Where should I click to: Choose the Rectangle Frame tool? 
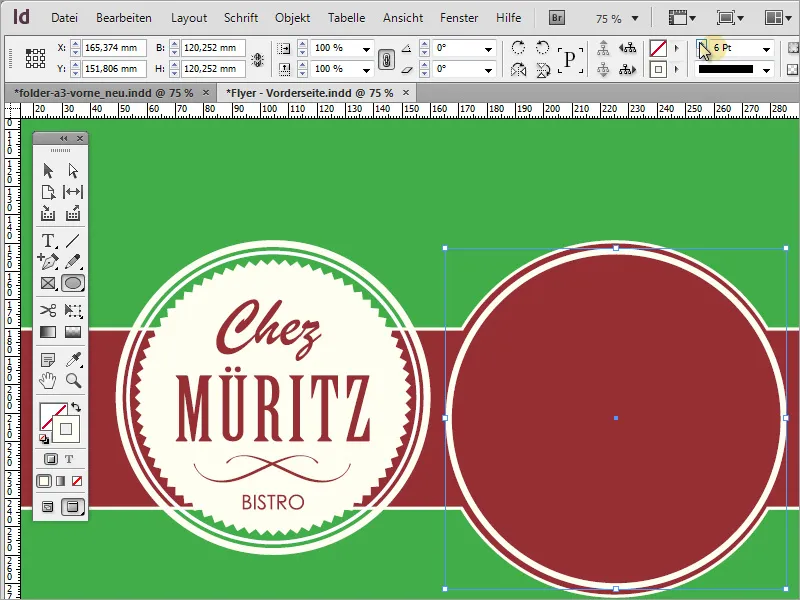48,283
